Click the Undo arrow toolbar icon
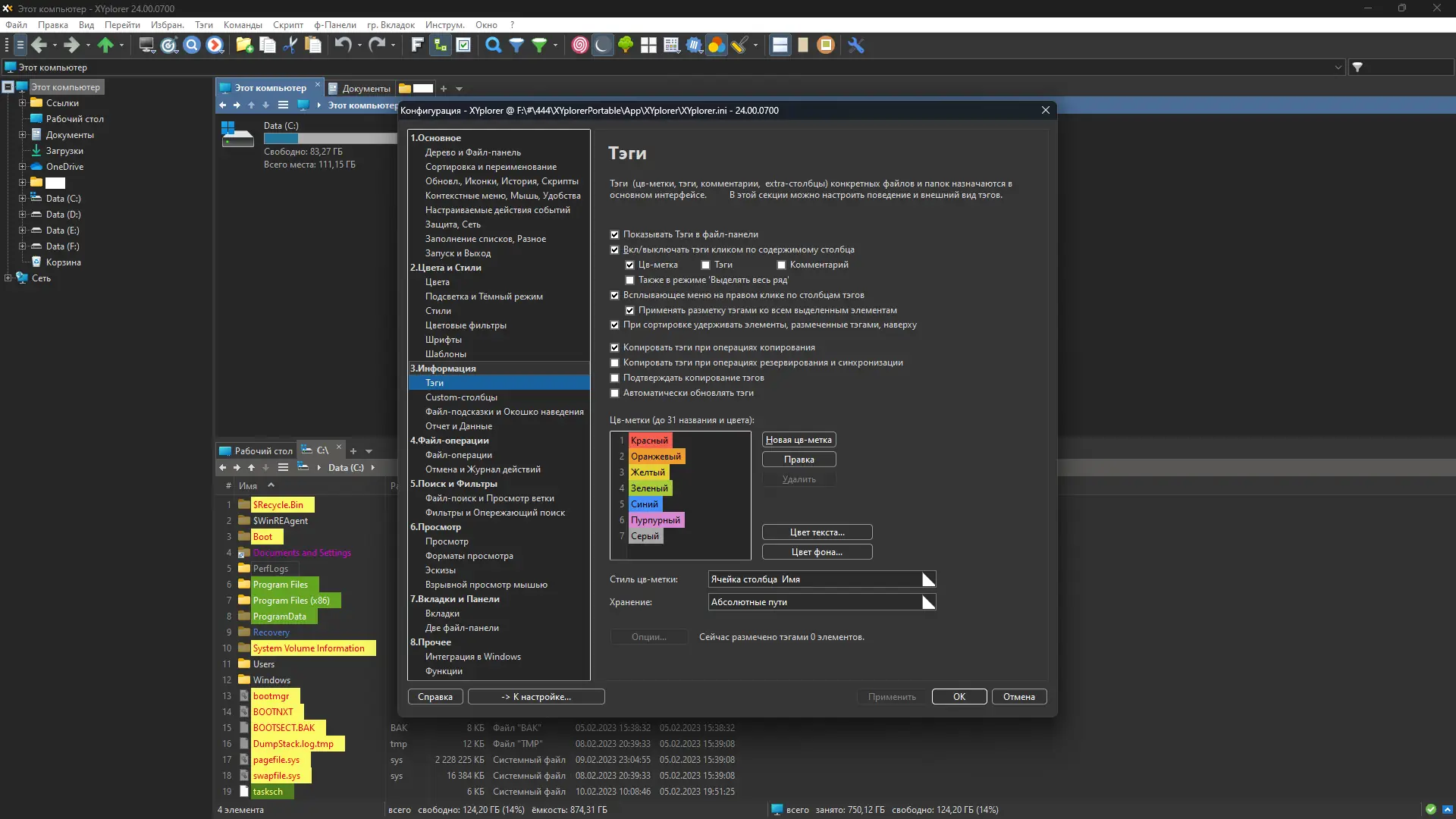This screenshot has height=819, width=1456. click(343, 45)
